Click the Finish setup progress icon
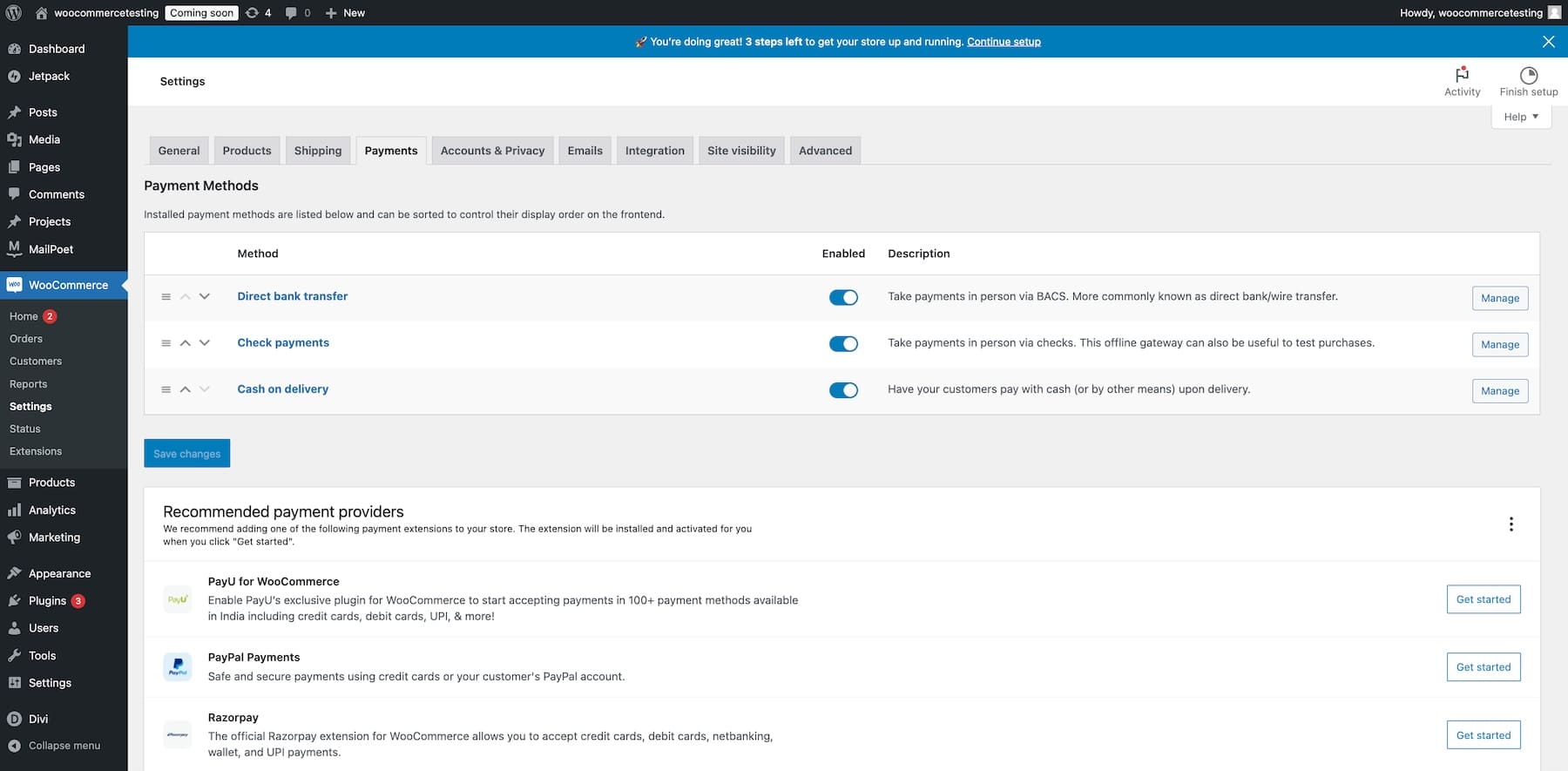 (1528, 76)
